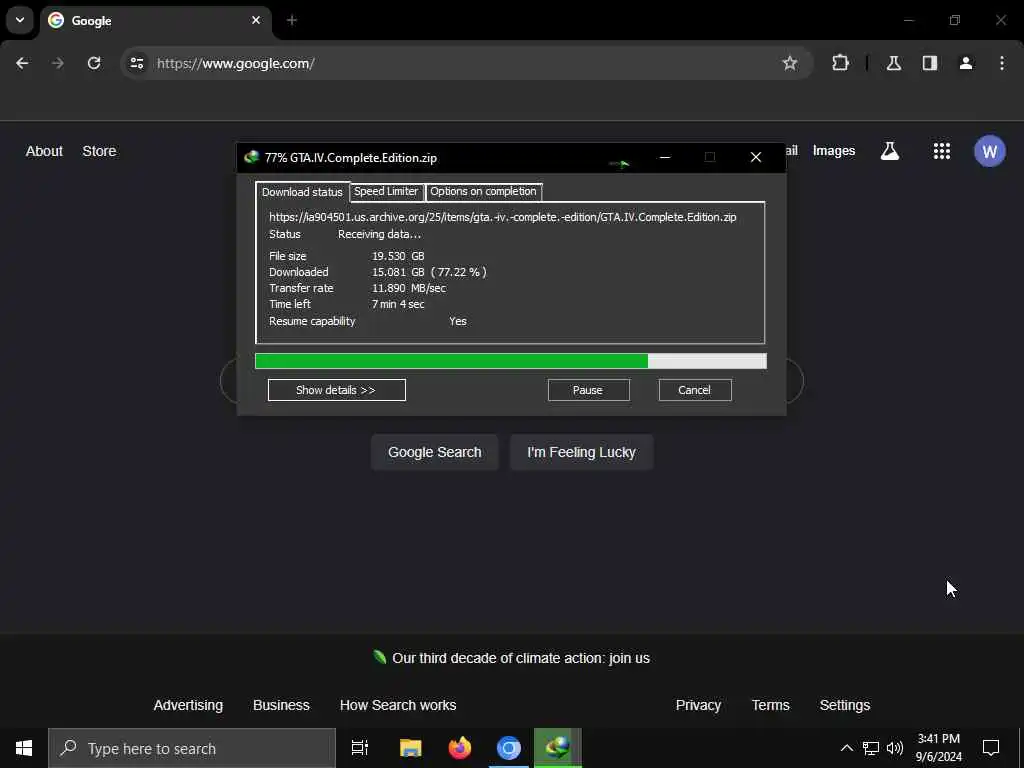Close the Google tab
1024x768 pixels.
256,20
